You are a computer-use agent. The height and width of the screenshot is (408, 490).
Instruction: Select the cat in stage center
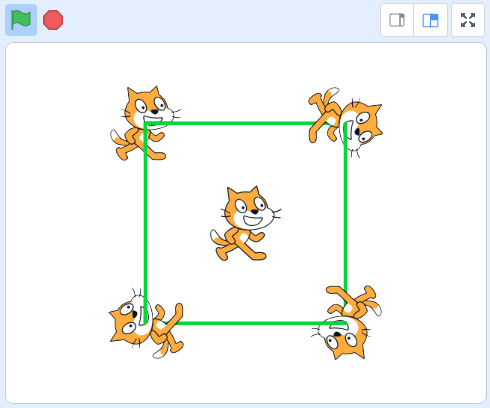[245, 224]
